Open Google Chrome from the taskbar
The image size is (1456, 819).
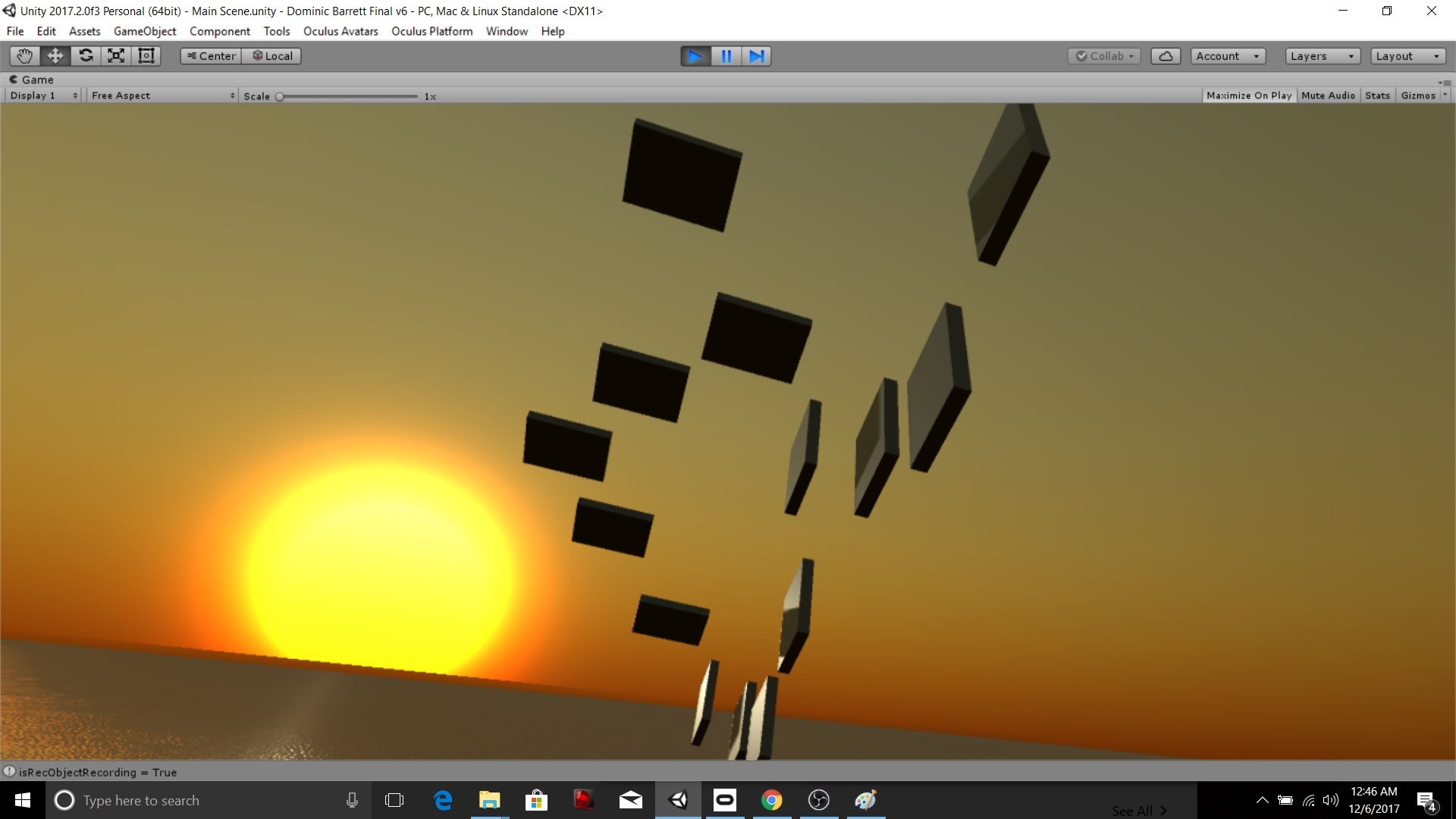771,800
